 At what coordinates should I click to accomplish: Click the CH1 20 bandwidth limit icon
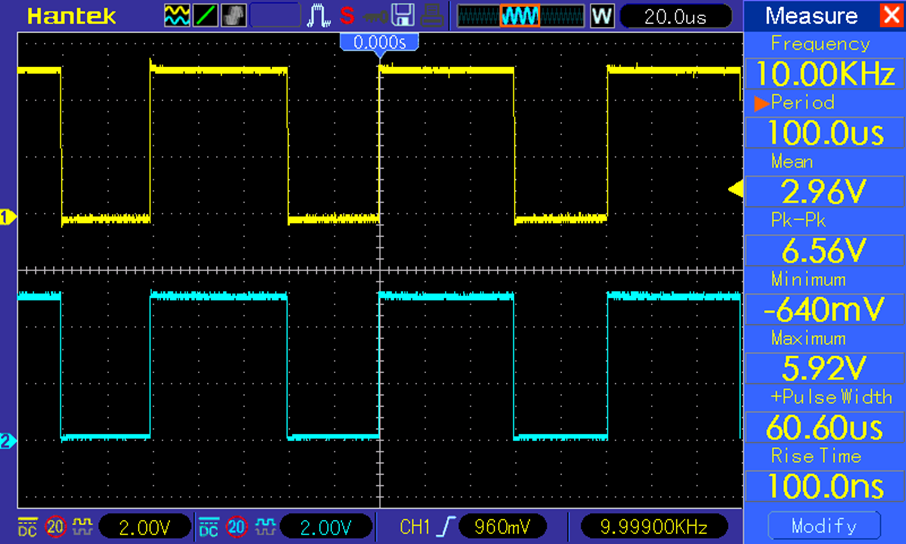(55, 527)
